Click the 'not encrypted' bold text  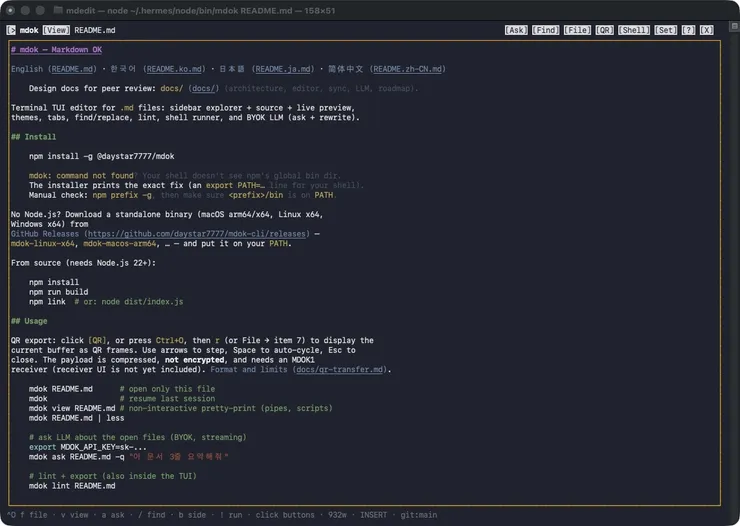(x=194, y=360)
